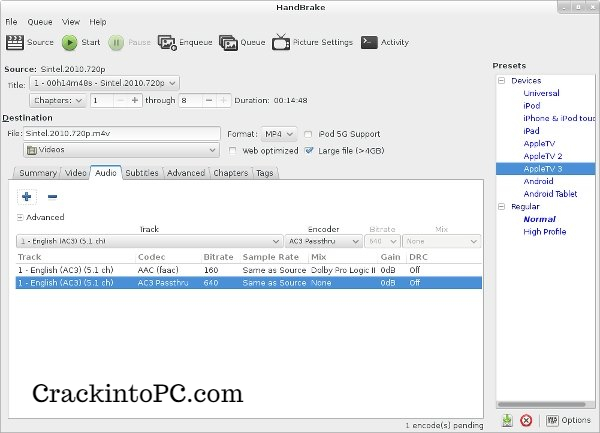Open the Mix None dropdown
600x433 pixels.
tap(442, 241)
